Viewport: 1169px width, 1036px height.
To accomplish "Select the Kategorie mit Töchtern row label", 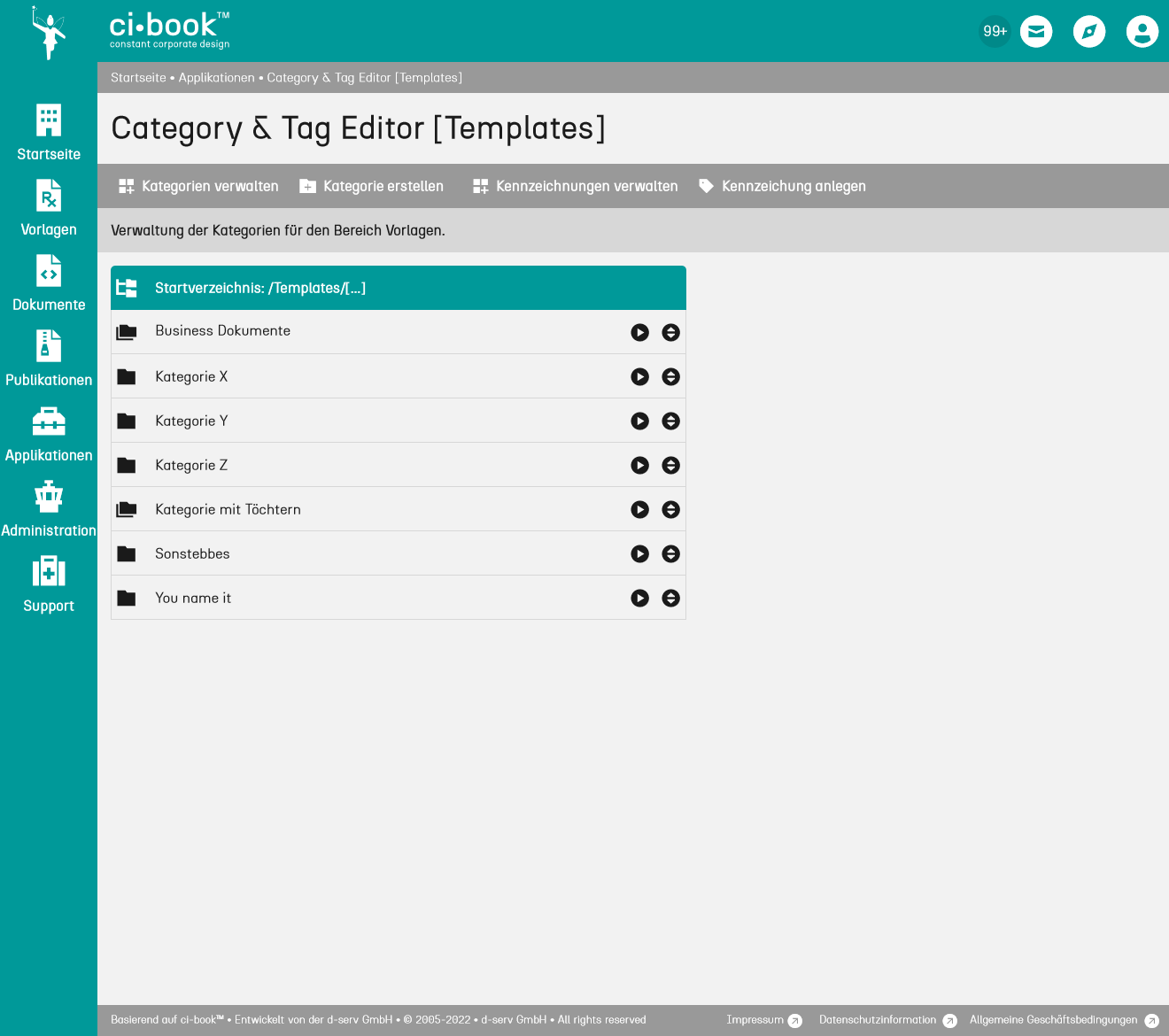I will (x=228, y=509).
